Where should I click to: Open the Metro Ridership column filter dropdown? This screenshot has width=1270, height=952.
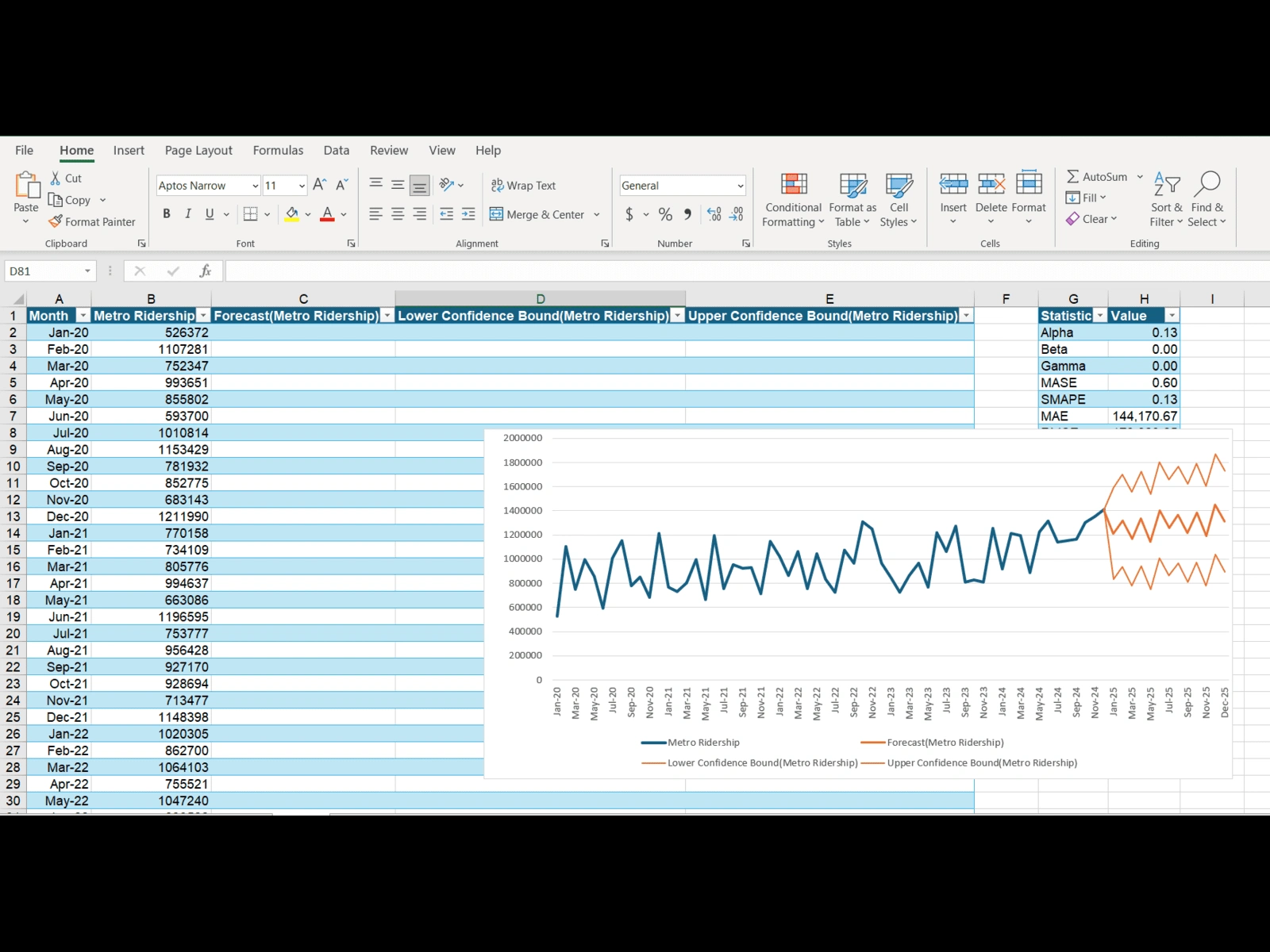pos(203,316)
